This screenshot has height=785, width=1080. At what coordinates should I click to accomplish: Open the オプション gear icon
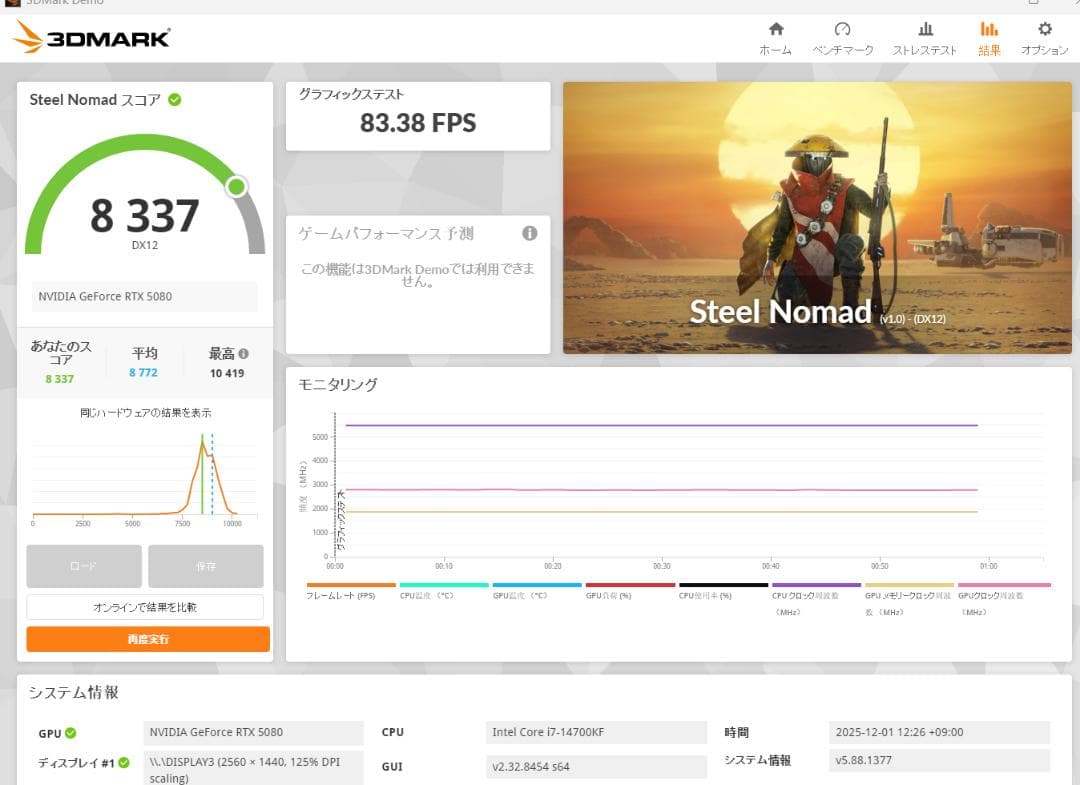click(1043, 32)
